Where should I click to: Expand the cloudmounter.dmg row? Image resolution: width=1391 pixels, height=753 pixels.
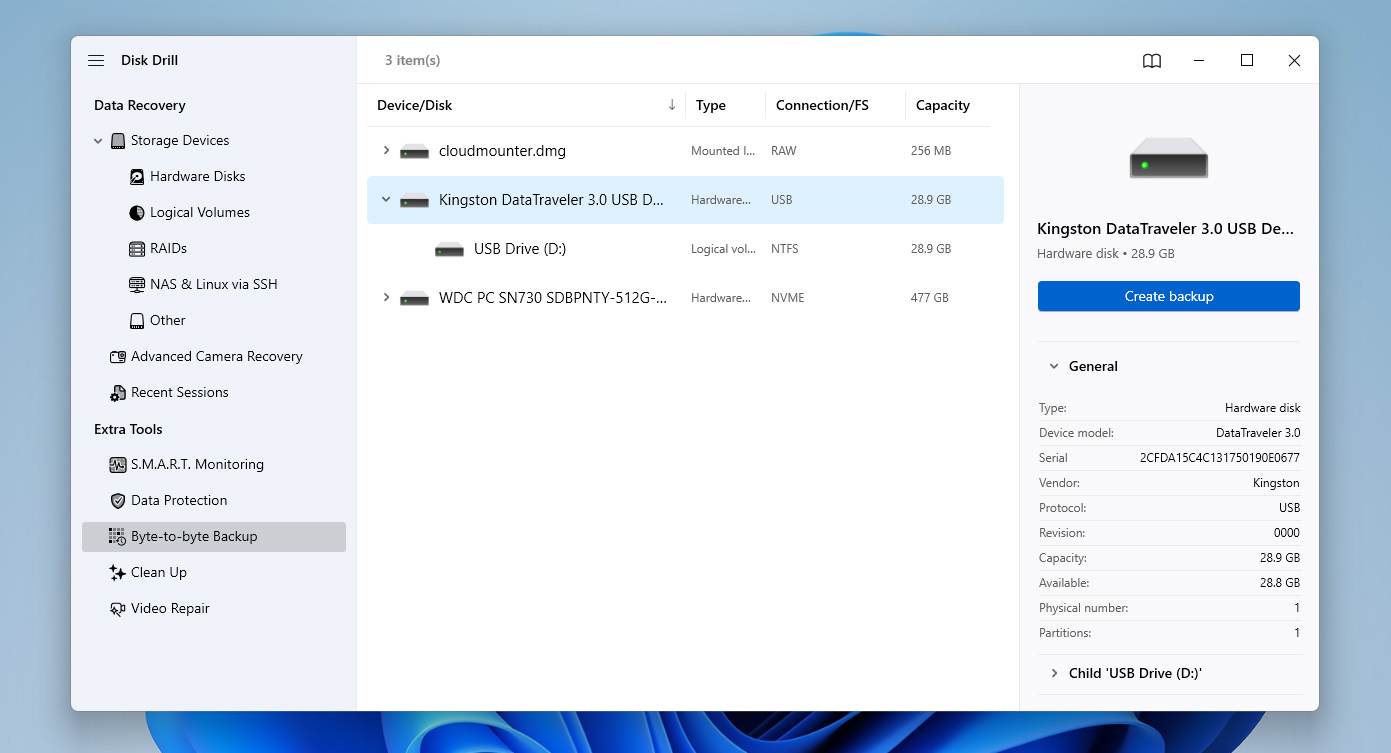pos(386,151)
